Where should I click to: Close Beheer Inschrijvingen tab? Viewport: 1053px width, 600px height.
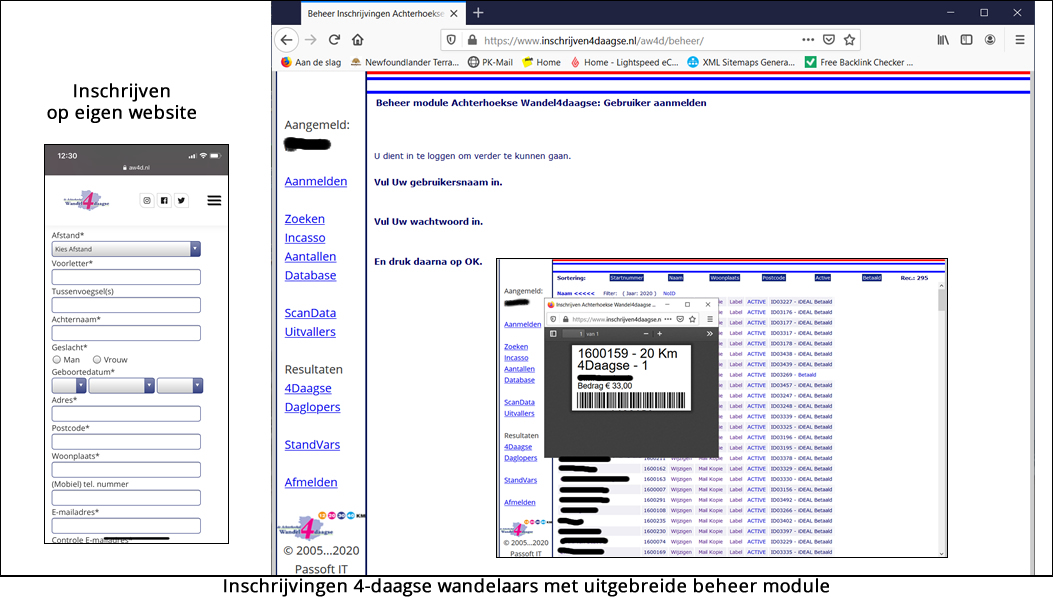pos(454,13)
